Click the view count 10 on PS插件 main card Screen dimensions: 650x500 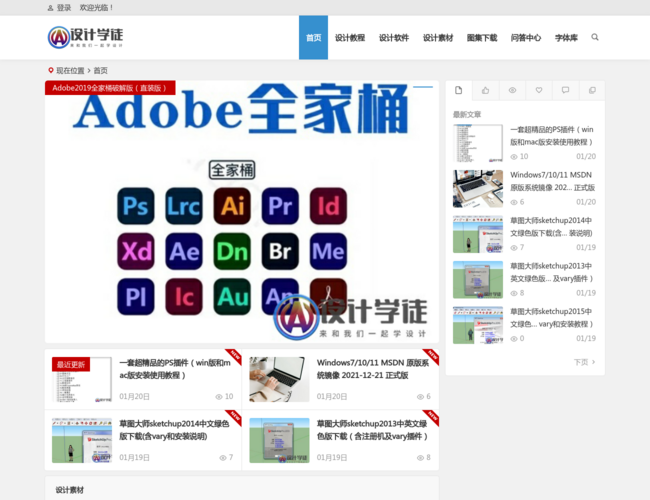tap(224, 397)
